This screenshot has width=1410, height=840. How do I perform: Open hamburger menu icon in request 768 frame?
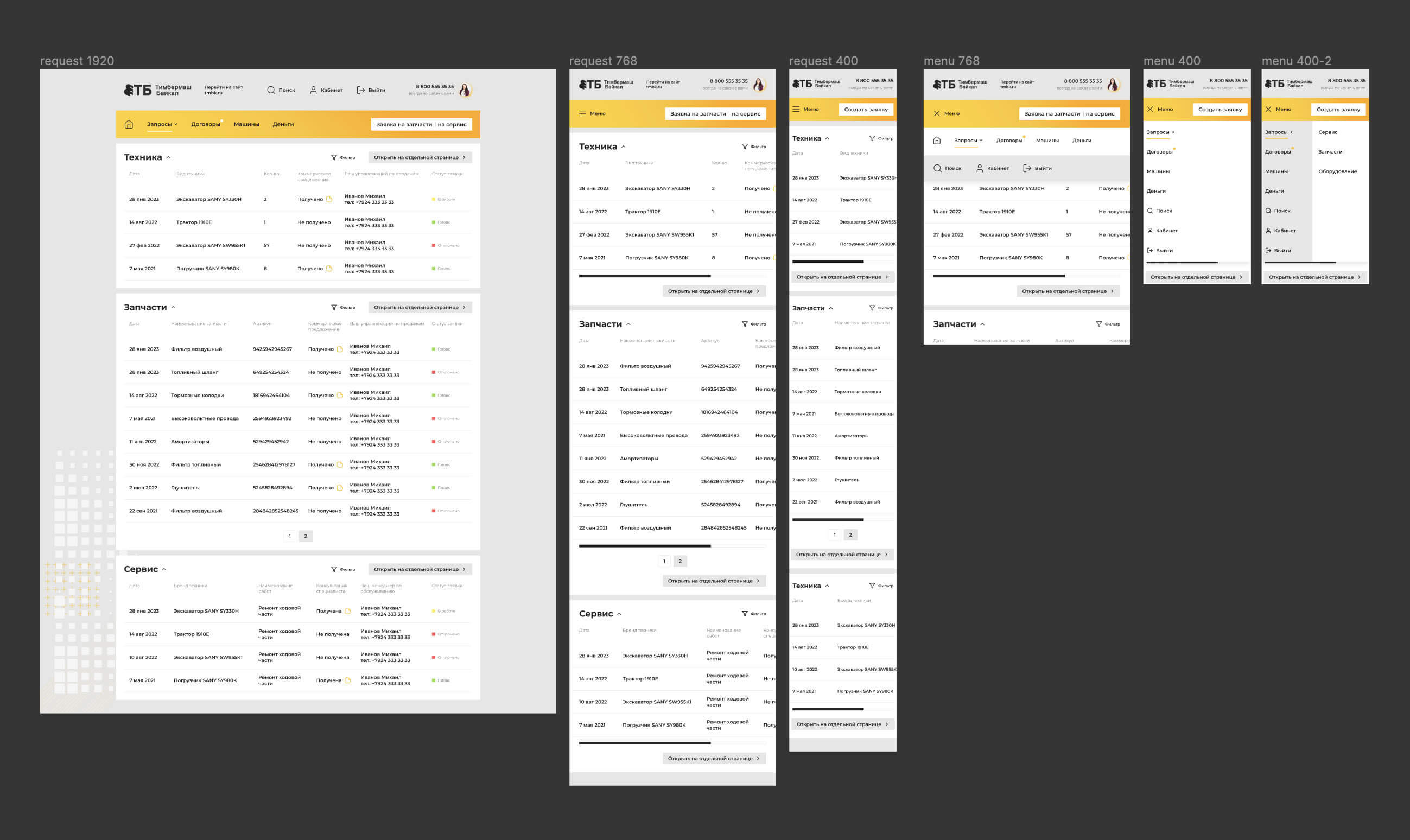(x=582, y=114)
